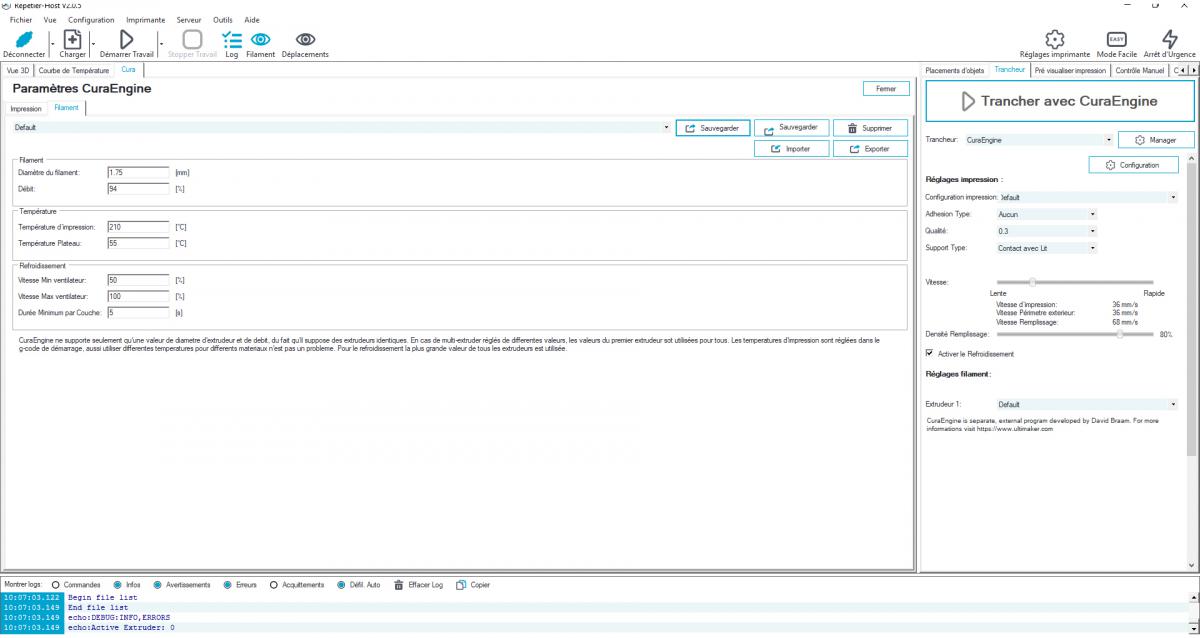Click Température Plateau field
The width and height of the screenshot is (1200, 638).
coord(138,243)
